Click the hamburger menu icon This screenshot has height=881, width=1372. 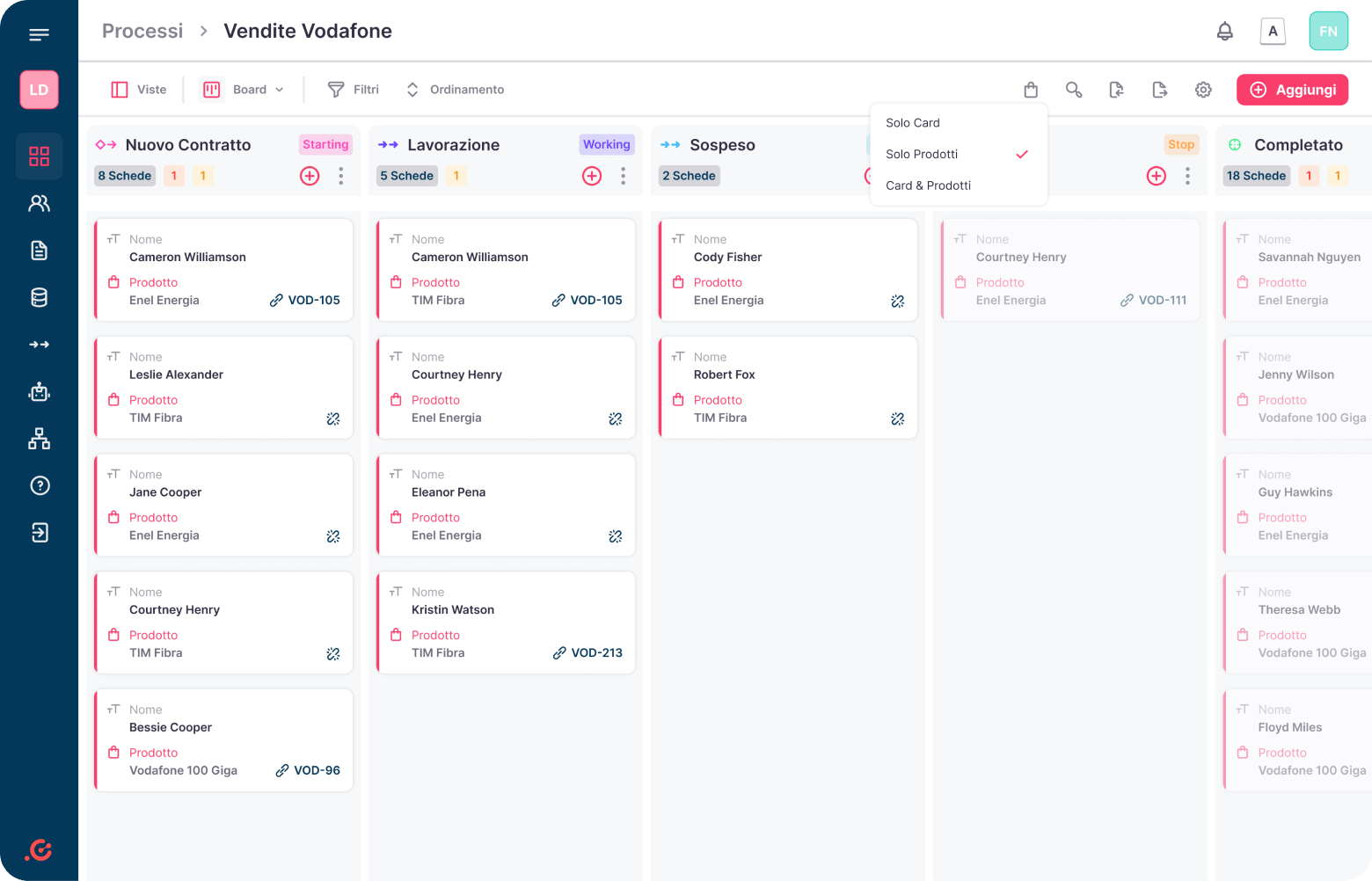tap(39, 35)
